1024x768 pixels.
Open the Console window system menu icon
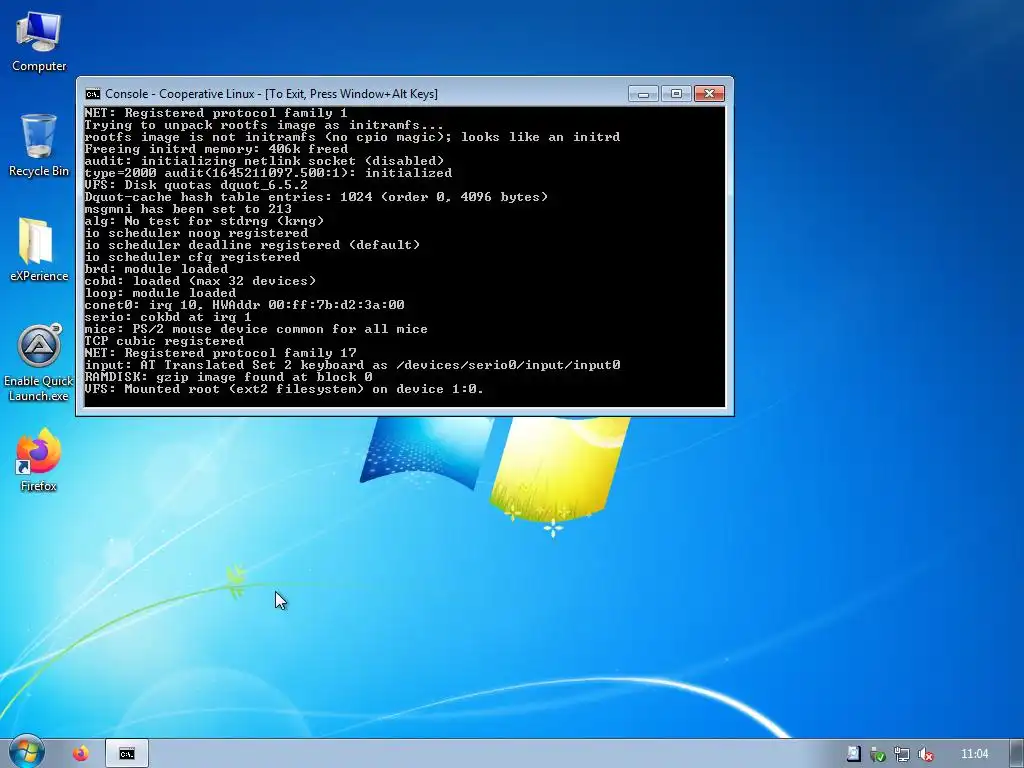(x=93, y=94)
